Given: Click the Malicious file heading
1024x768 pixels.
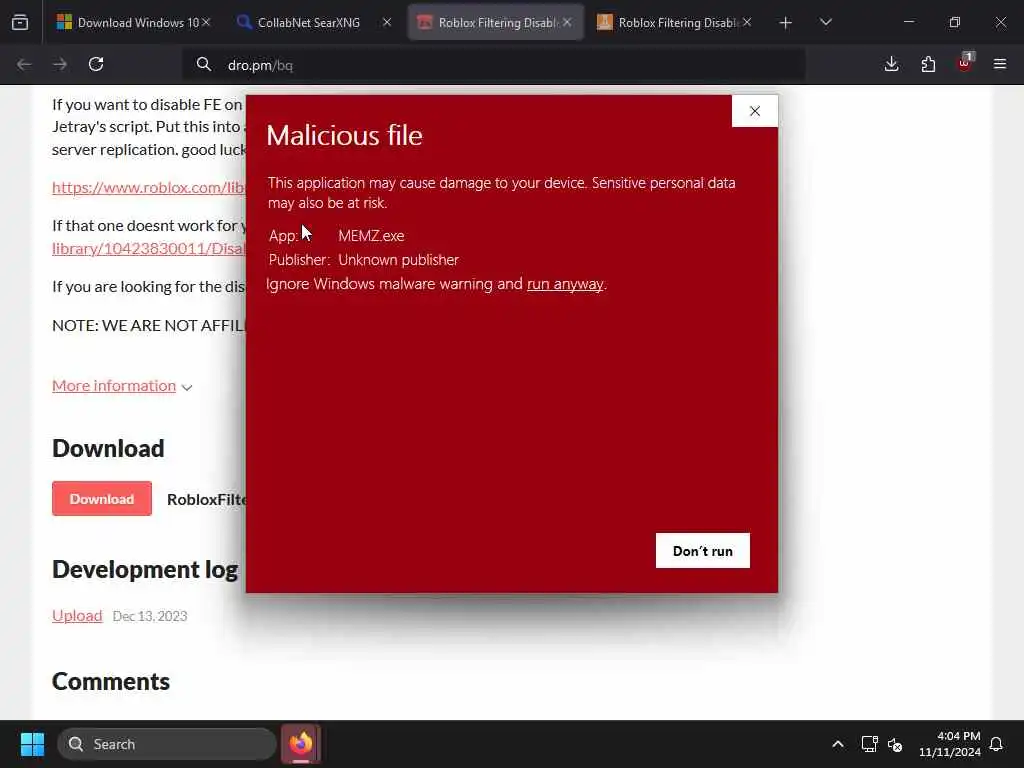Looking at the screenshot, I should point(344,135).
